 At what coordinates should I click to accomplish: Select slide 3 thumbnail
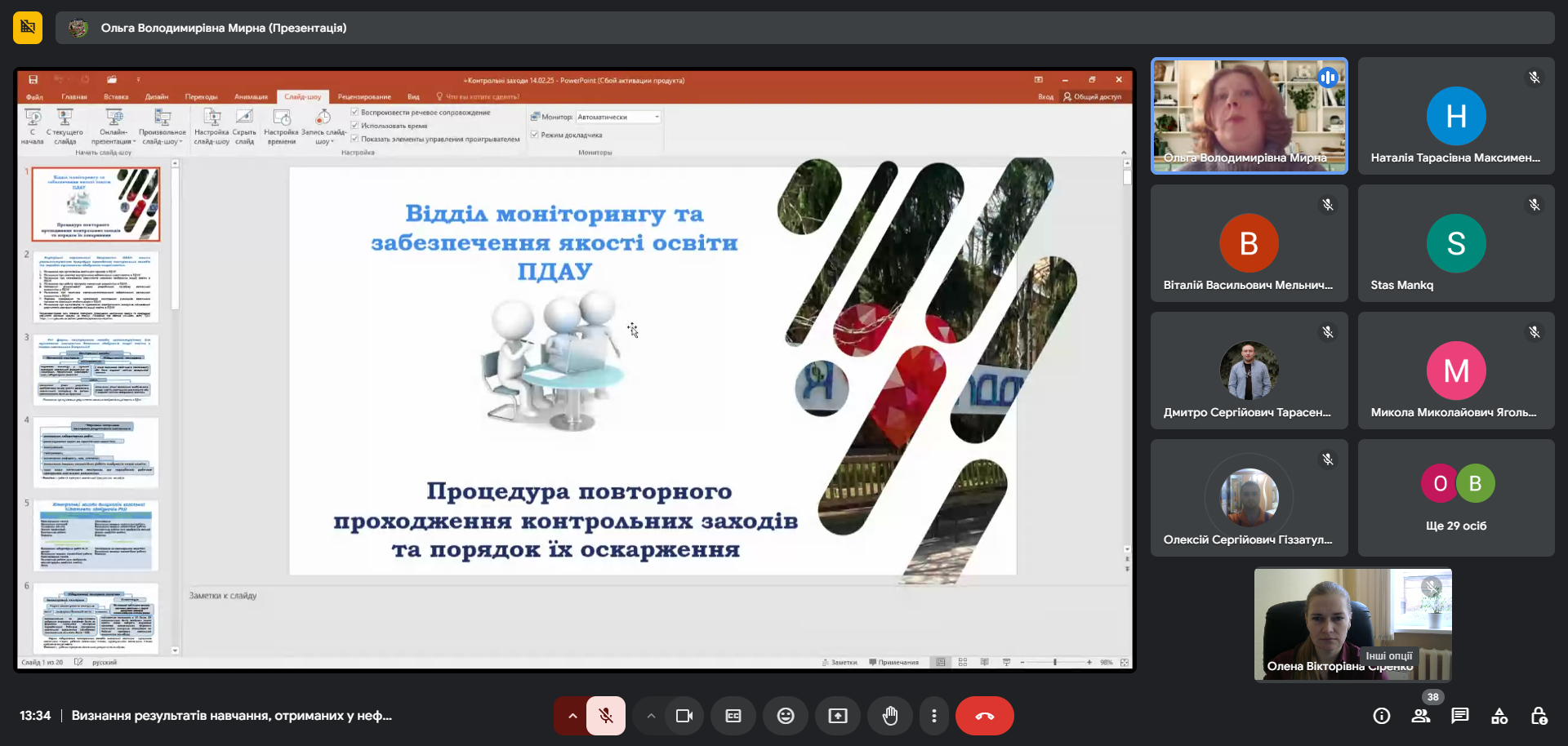96,370
